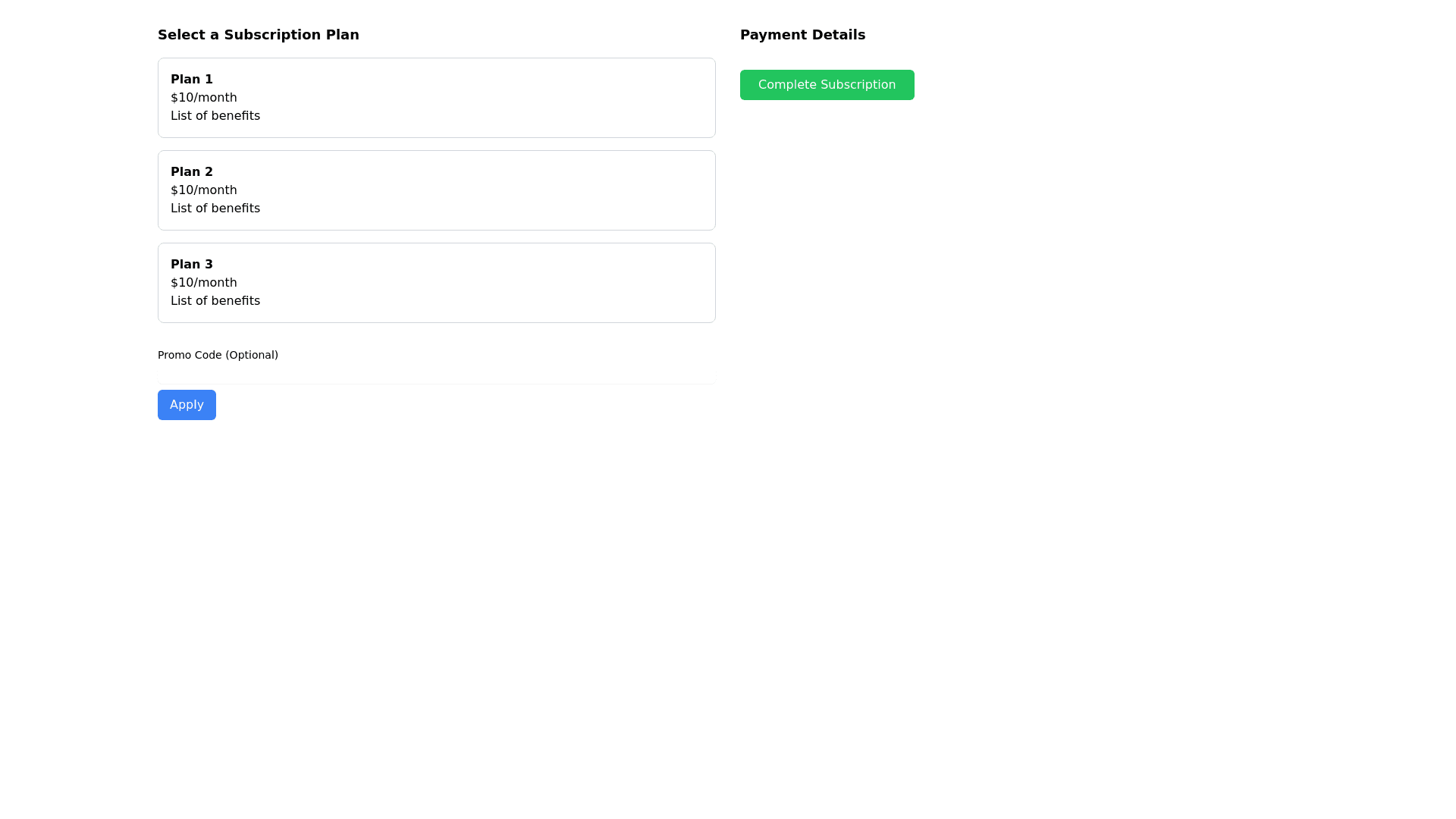Click the Payment Details heading
Viewport: 1456px width, 819px height.
[802, 35]
